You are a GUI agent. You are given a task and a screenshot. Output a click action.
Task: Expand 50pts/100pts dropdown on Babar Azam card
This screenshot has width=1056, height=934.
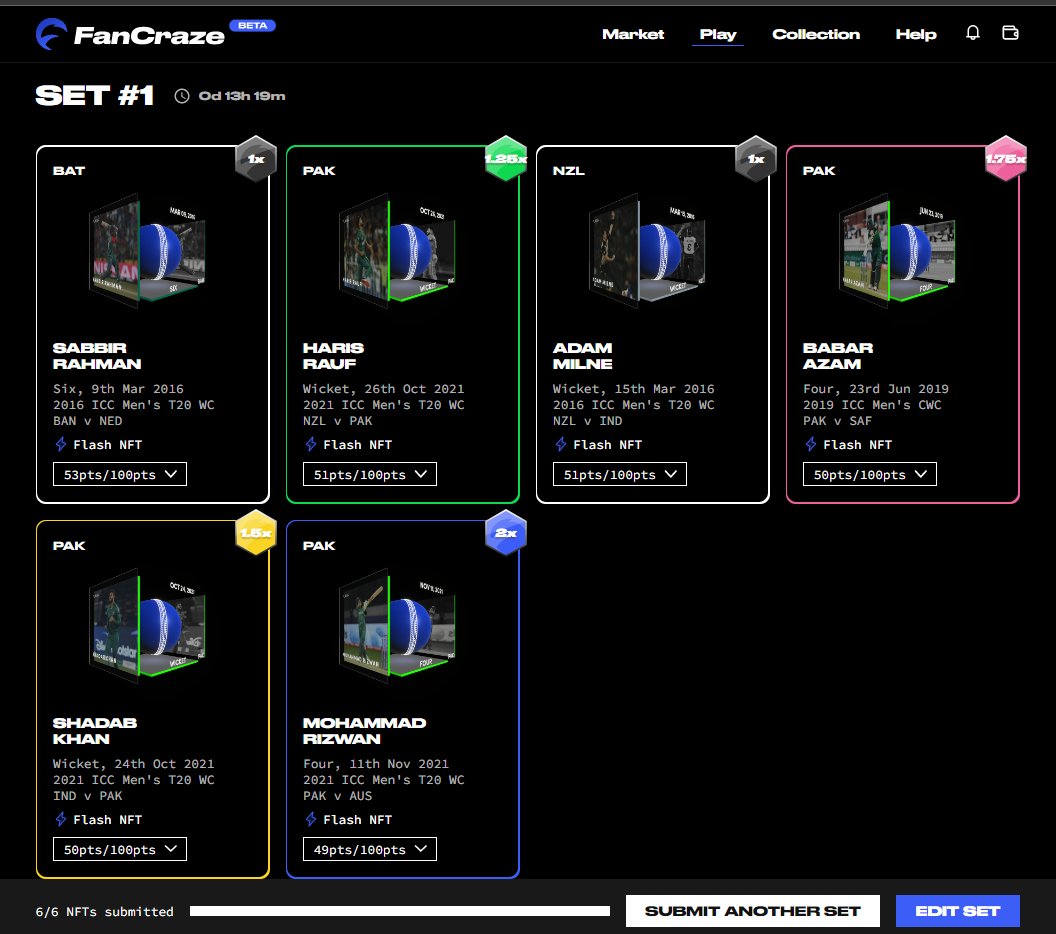tap(869, 474)
